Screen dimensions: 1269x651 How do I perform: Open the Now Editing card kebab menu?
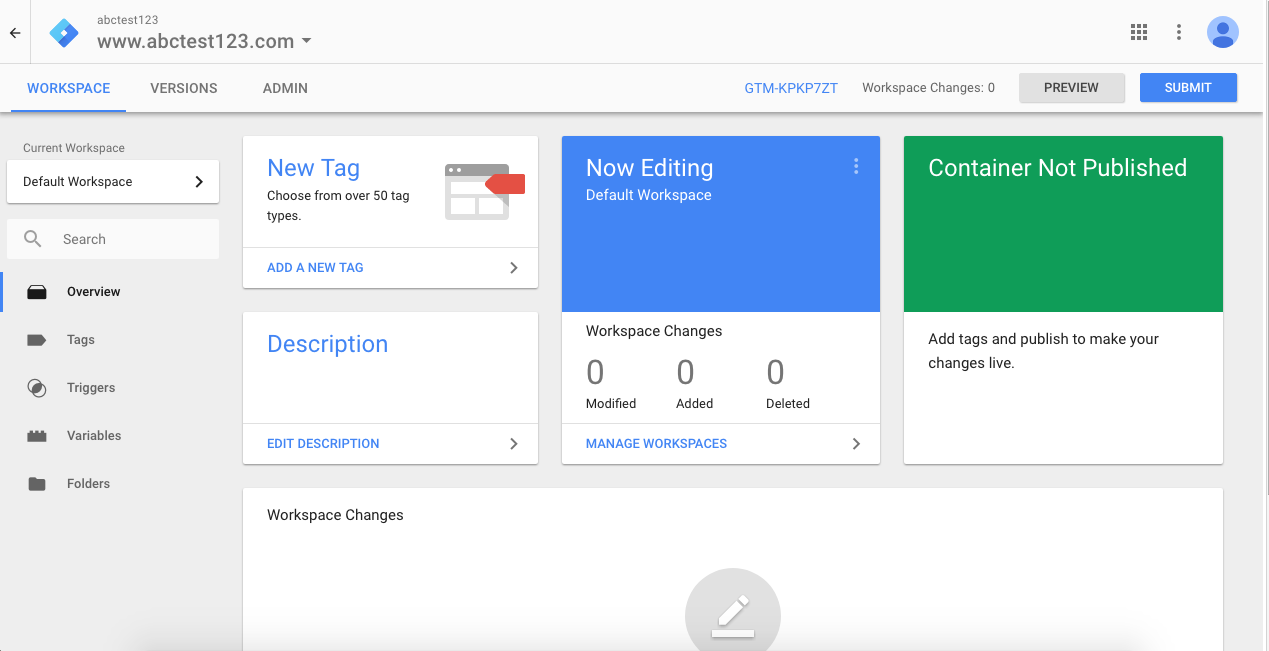(856, 166)
